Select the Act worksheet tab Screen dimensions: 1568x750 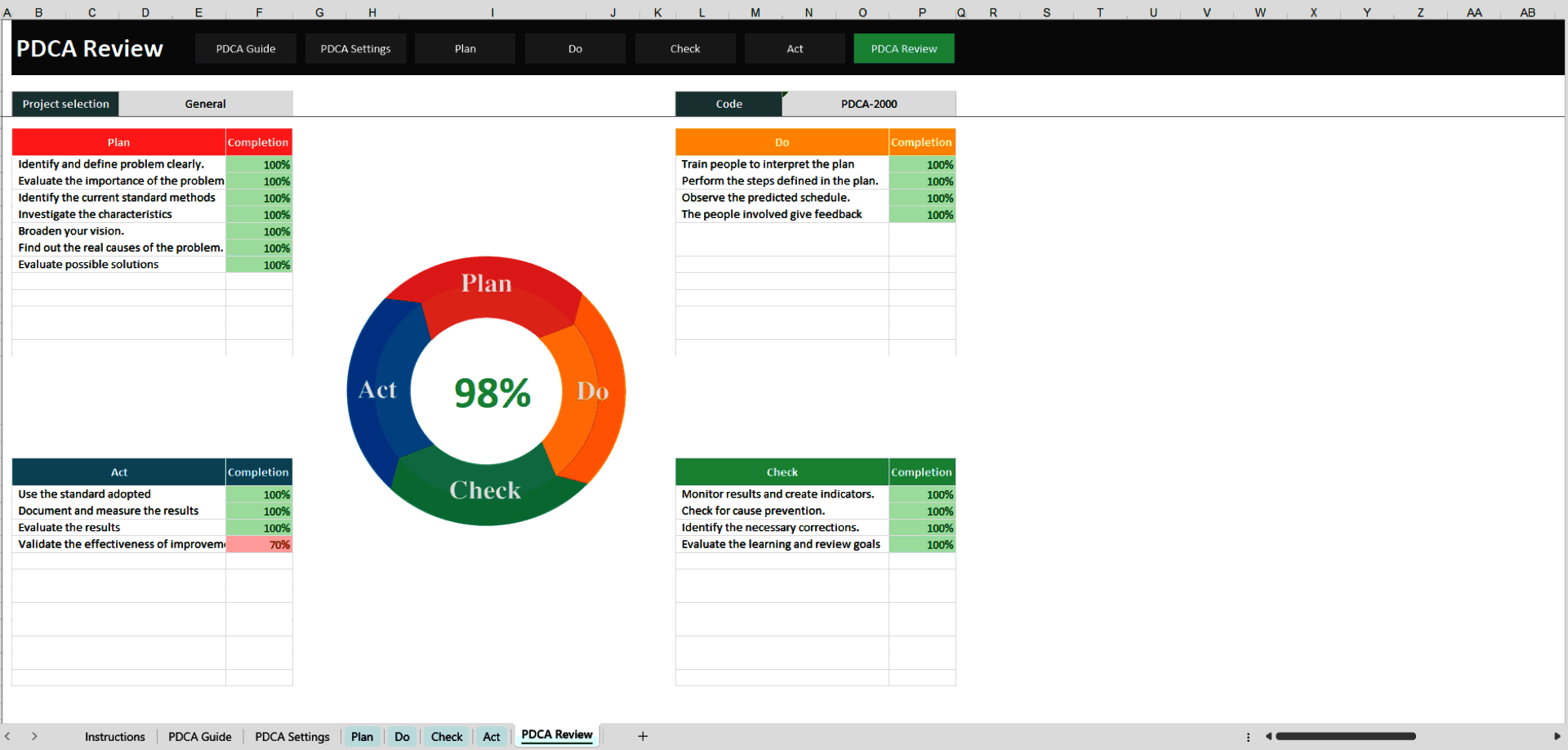(492, 736)
